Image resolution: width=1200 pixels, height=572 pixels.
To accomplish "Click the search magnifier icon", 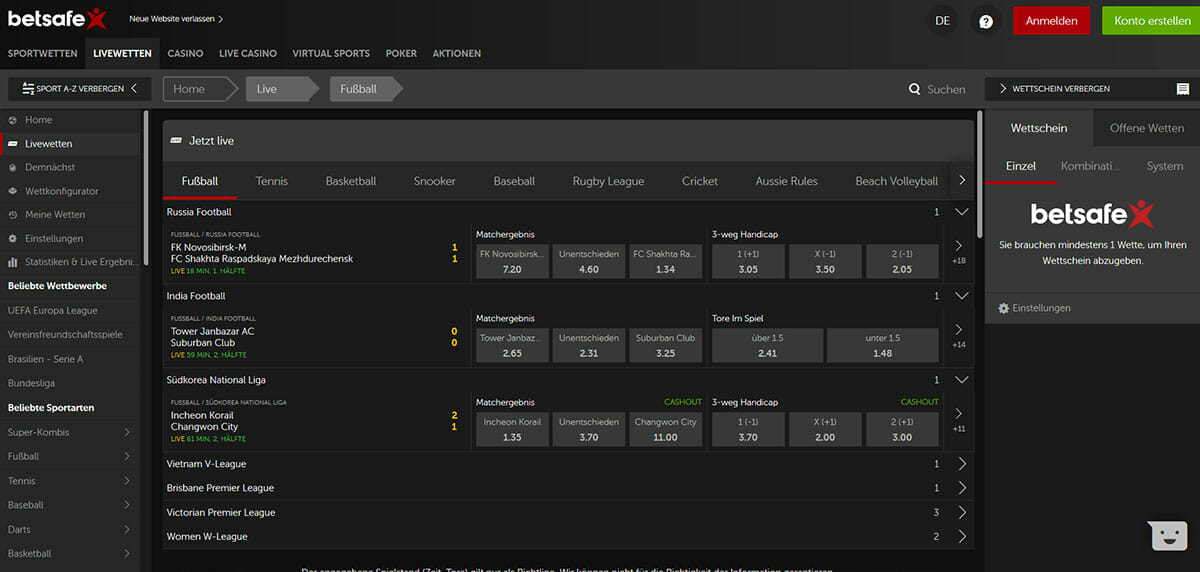I will coord(914,89).
